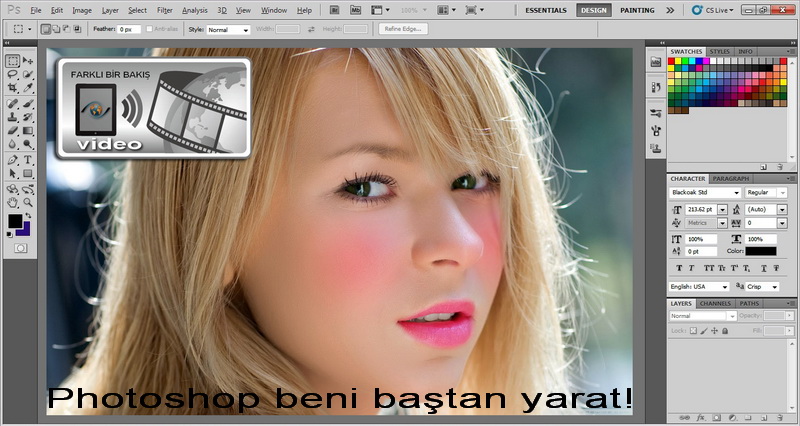Select the 3D Object Rotate tool

click(13, 189)
